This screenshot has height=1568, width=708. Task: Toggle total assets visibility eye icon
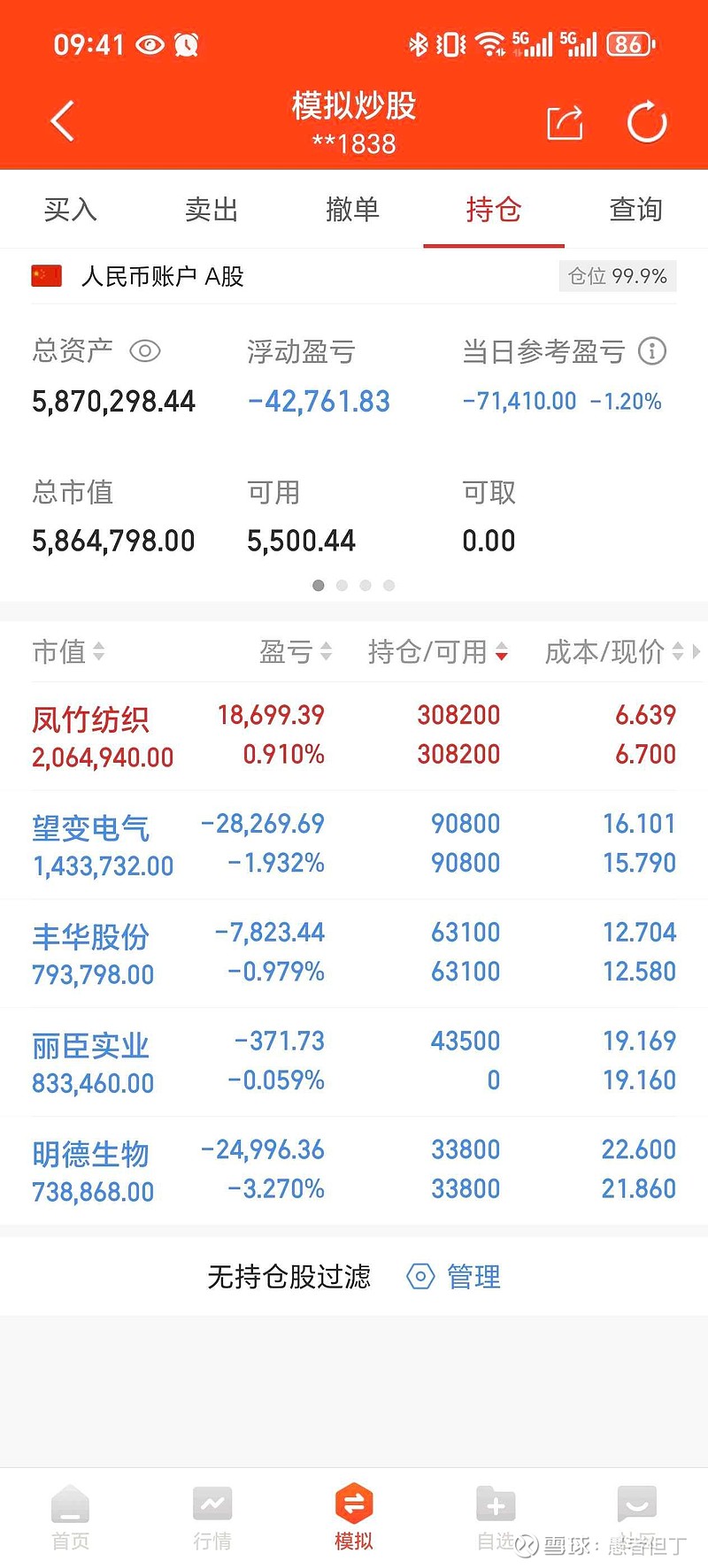click(145, 351)
